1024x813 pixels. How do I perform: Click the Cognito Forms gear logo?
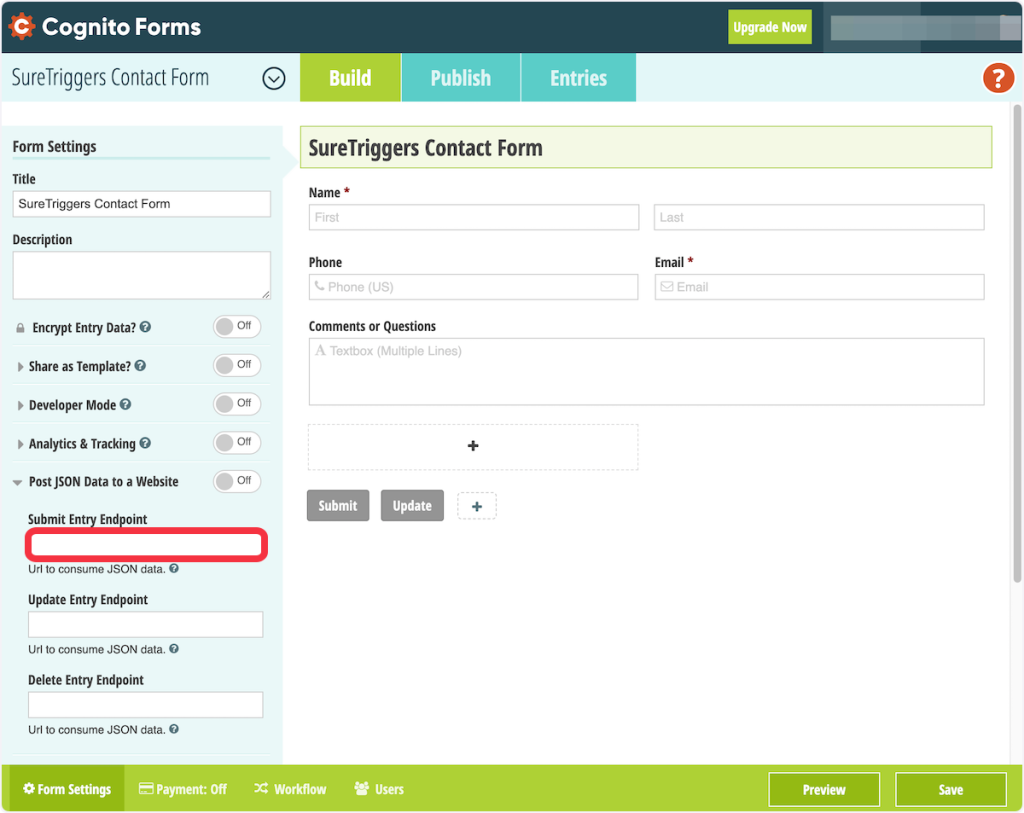point(21,27)
